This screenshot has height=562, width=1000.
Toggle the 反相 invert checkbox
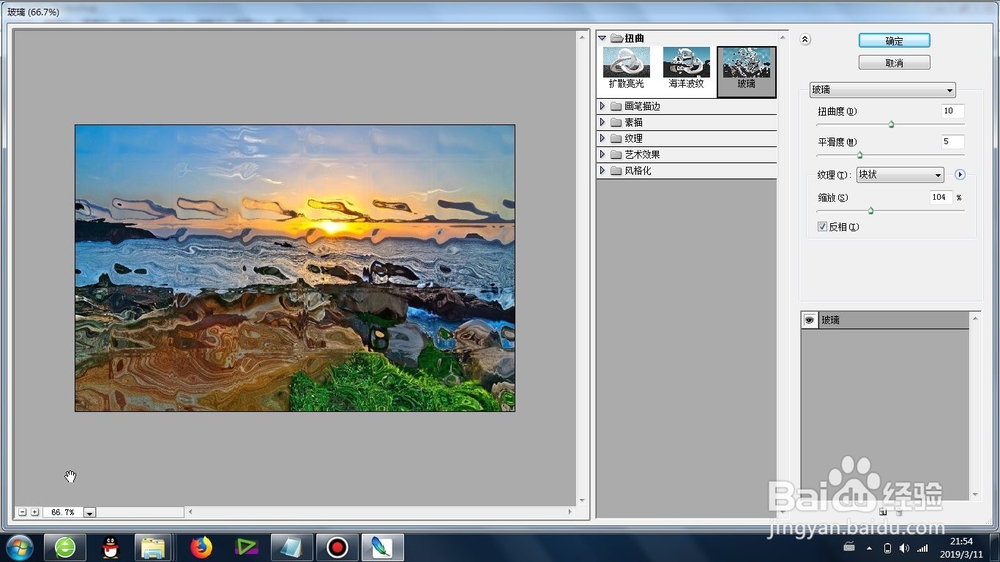[x=822, y=226]
